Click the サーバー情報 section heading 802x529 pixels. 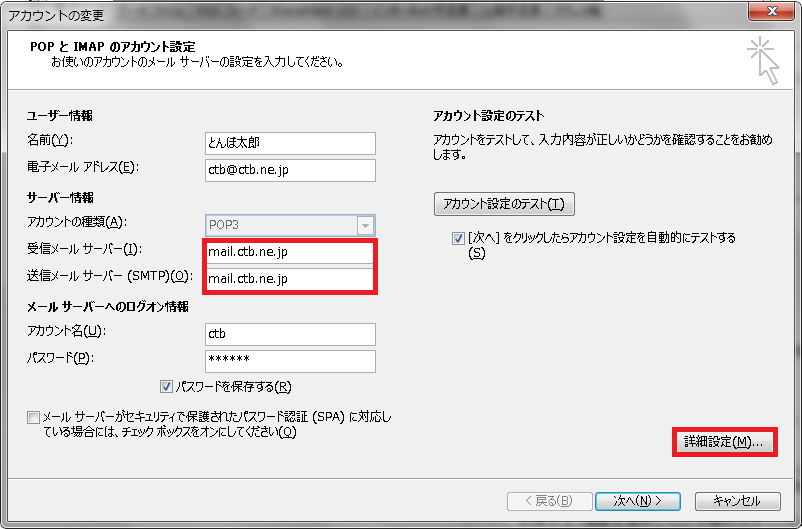click(60, 198)
